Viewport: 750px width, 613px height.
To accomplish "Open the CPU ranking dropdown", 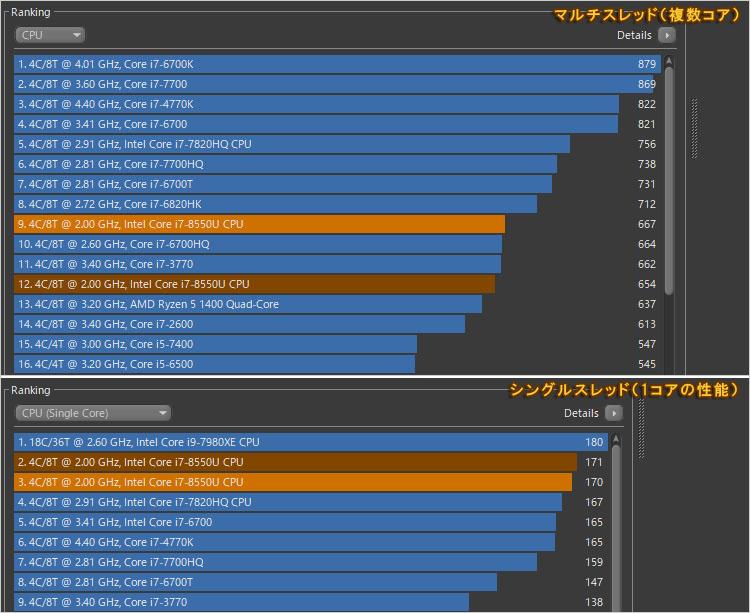I will pos(50,35).
